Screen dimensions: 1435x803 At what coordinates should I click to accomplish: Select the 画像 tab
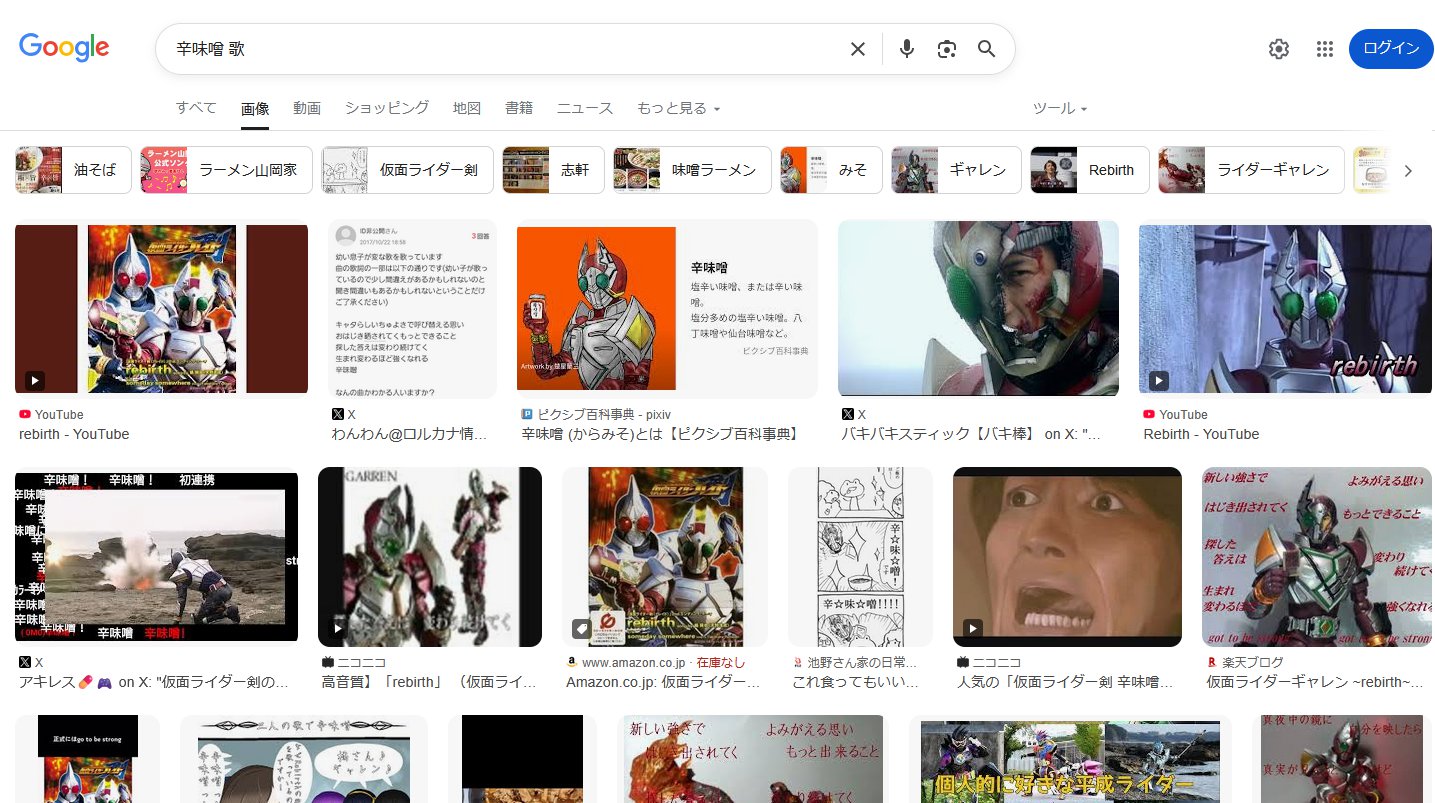click(255, 109)
